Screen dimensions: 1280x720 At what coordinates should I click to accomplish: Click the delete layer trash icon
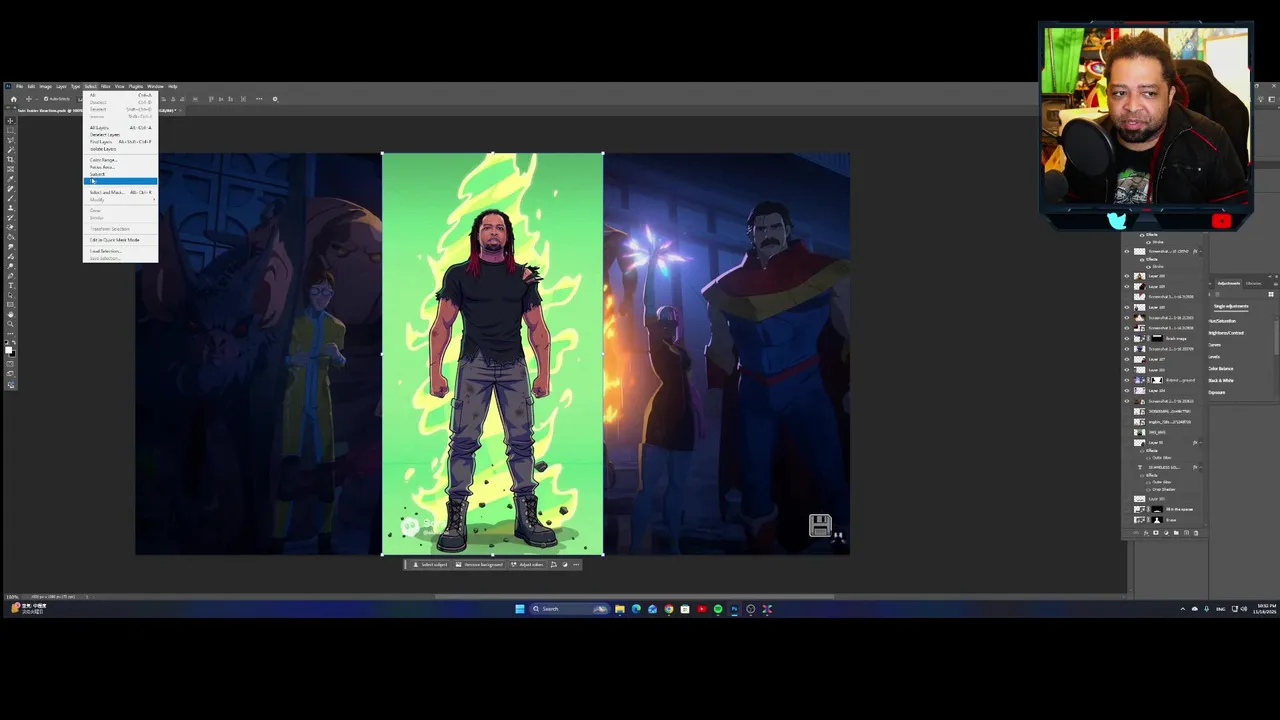pyautogui.click(x=1196, y=532)
